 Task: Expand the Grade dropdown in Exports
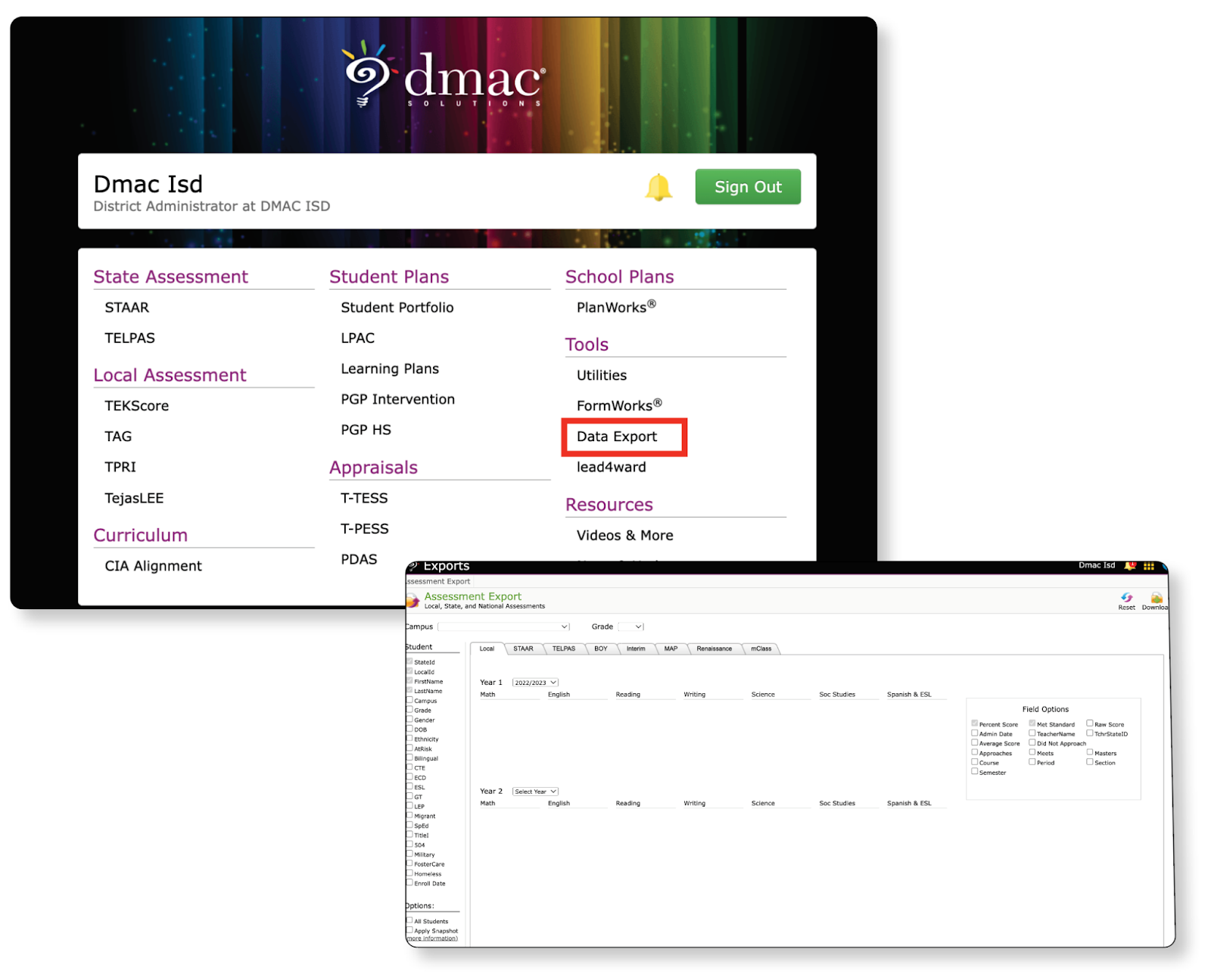pos(630,627)
